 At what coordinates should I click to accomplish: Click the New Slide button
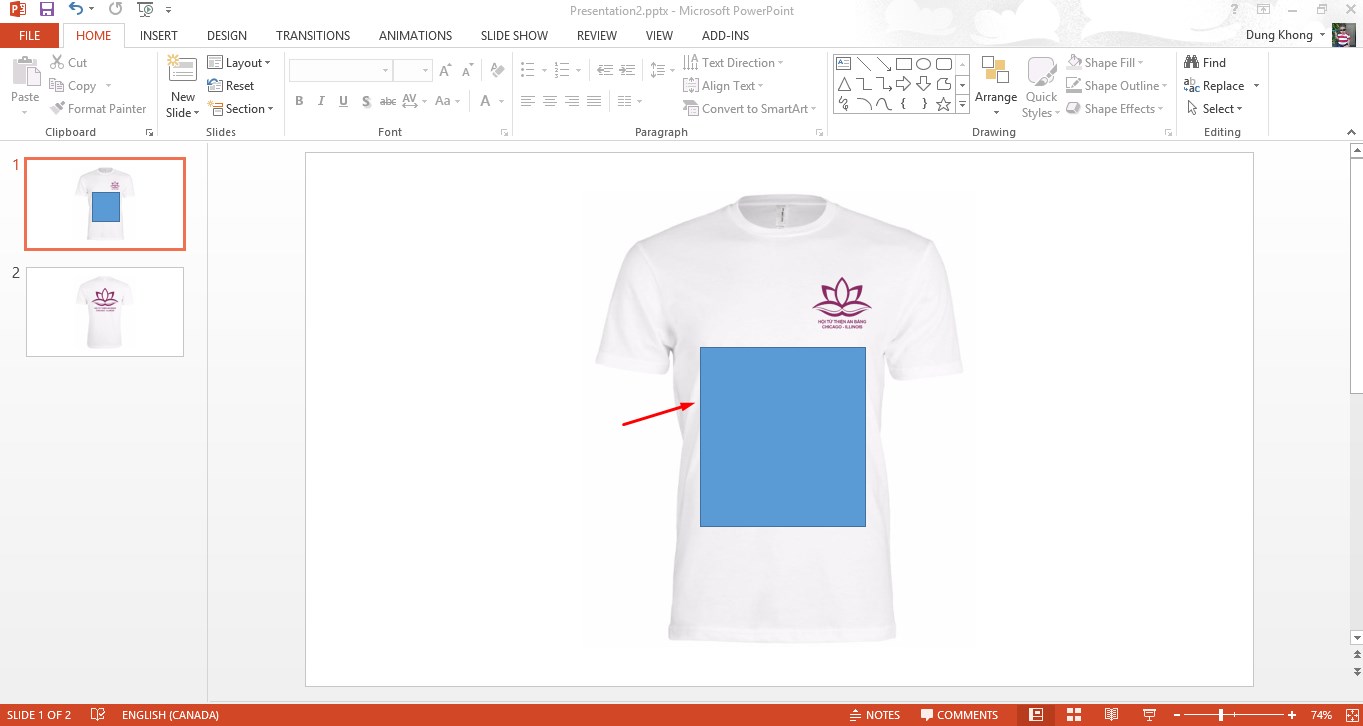click(x=182, y=86)
